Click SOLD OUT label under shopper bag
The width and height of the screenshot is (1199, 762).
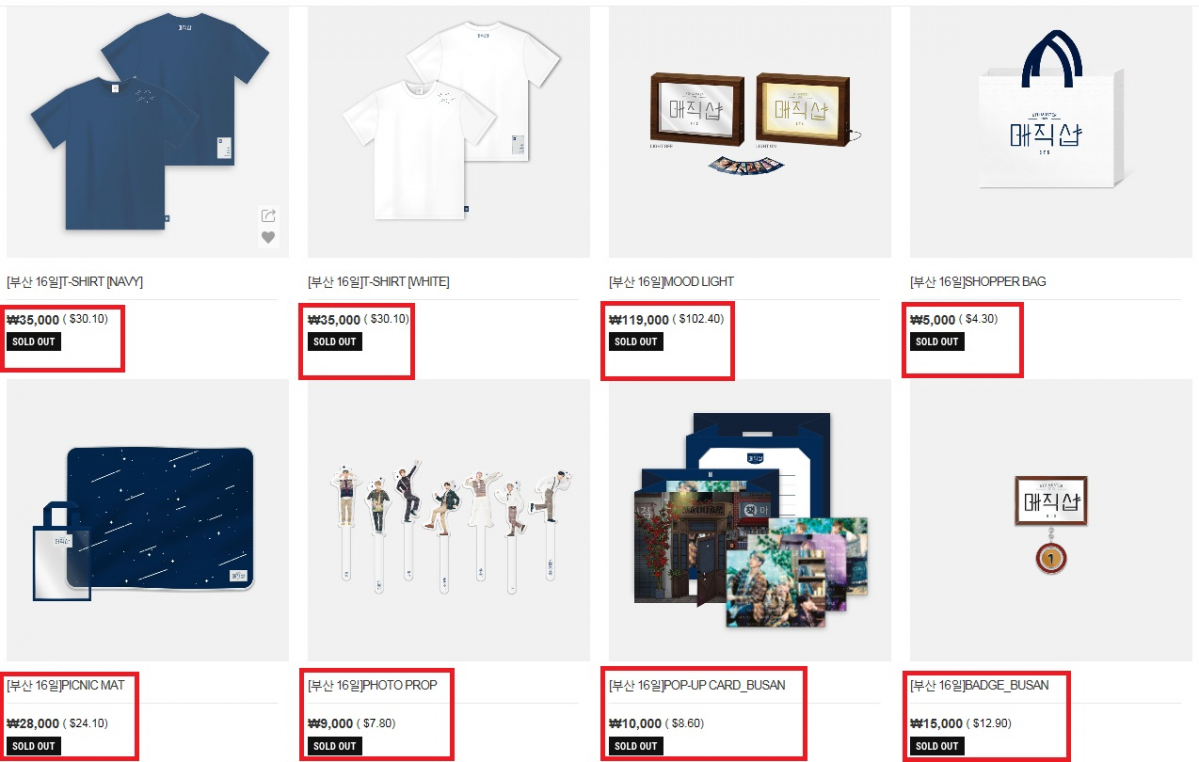(937, 342)
